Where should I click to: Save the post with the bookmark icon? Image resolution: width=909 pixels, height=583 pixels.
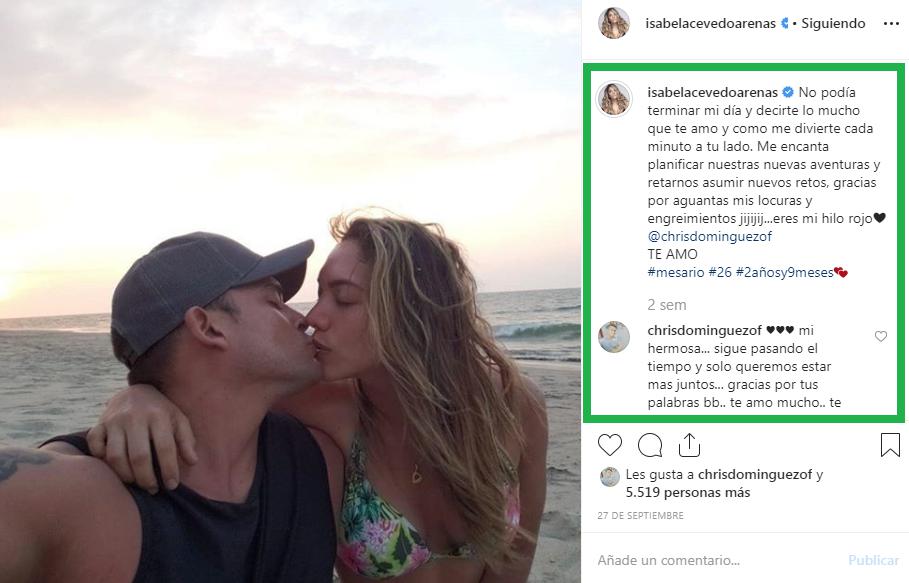point(890,445)
